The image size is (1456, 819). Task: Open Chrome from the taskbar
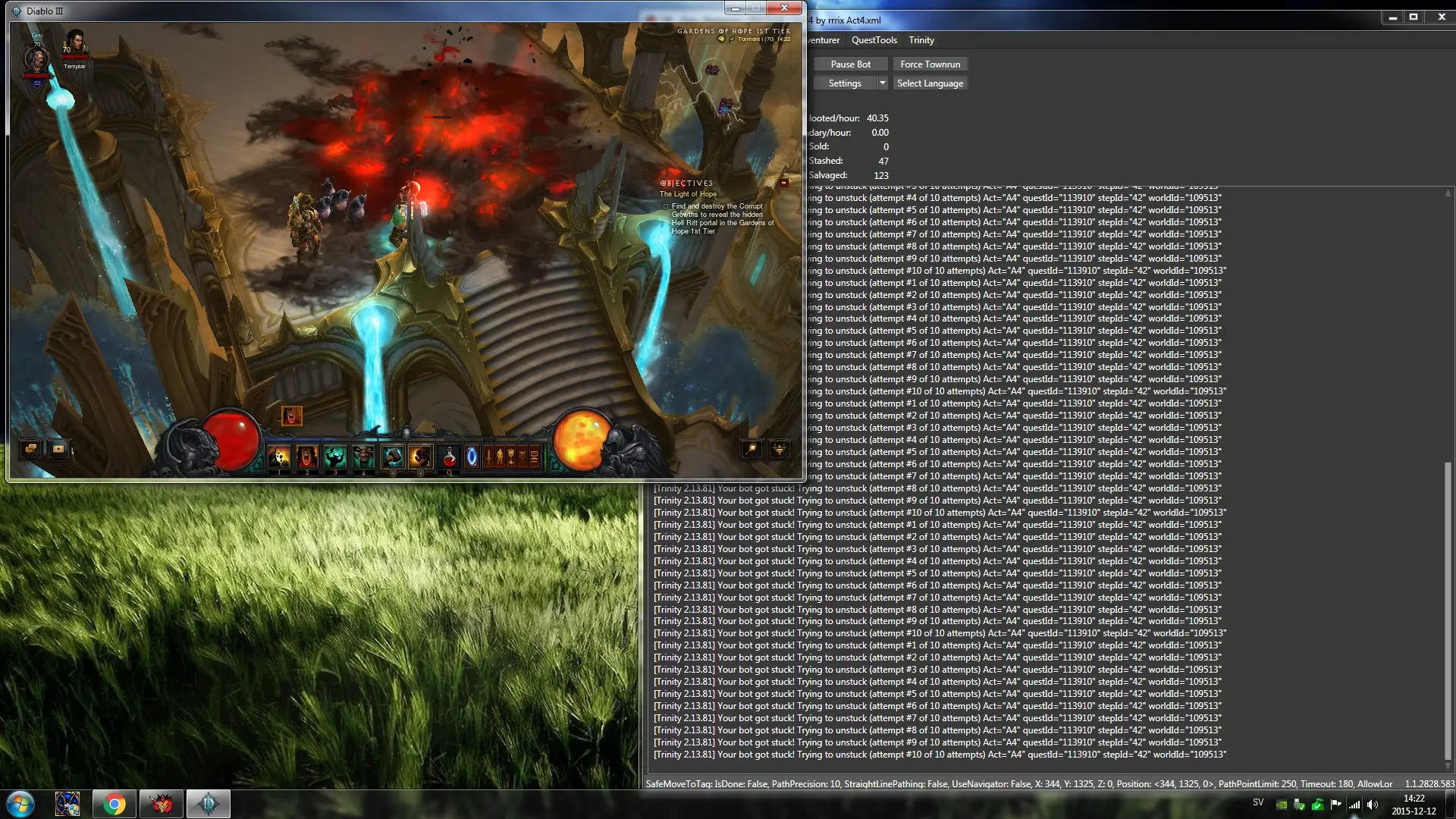click(115, 804)
